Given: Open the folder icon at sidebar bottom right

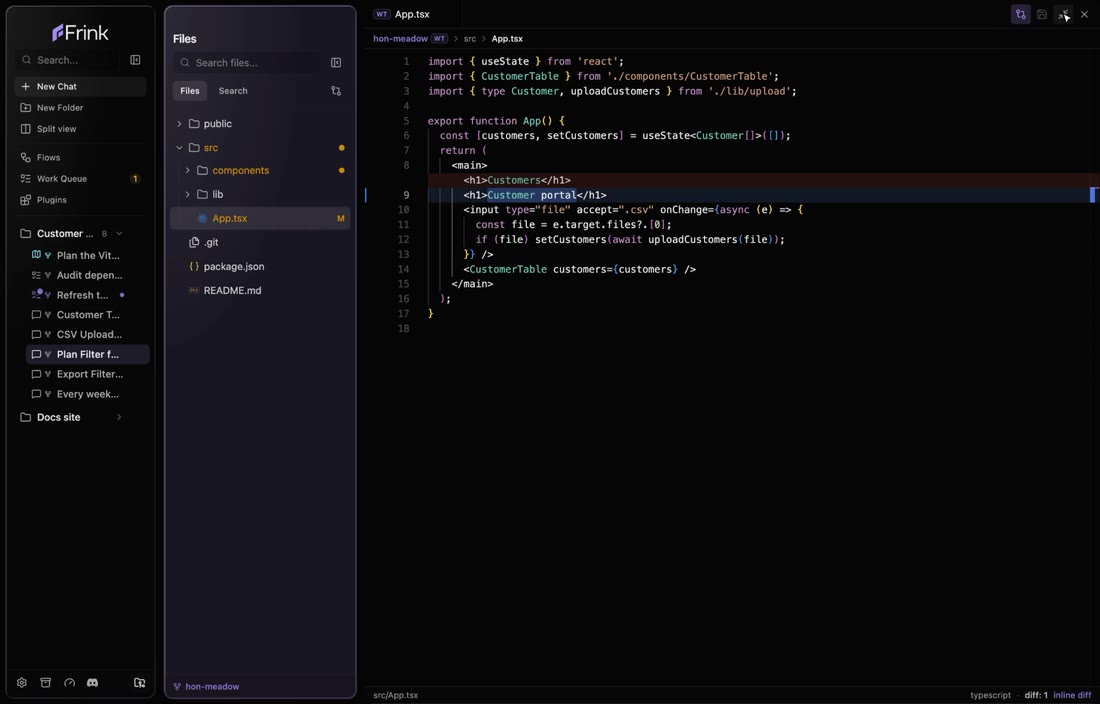Looking at the screenshot, I should [x=139, y=682].
